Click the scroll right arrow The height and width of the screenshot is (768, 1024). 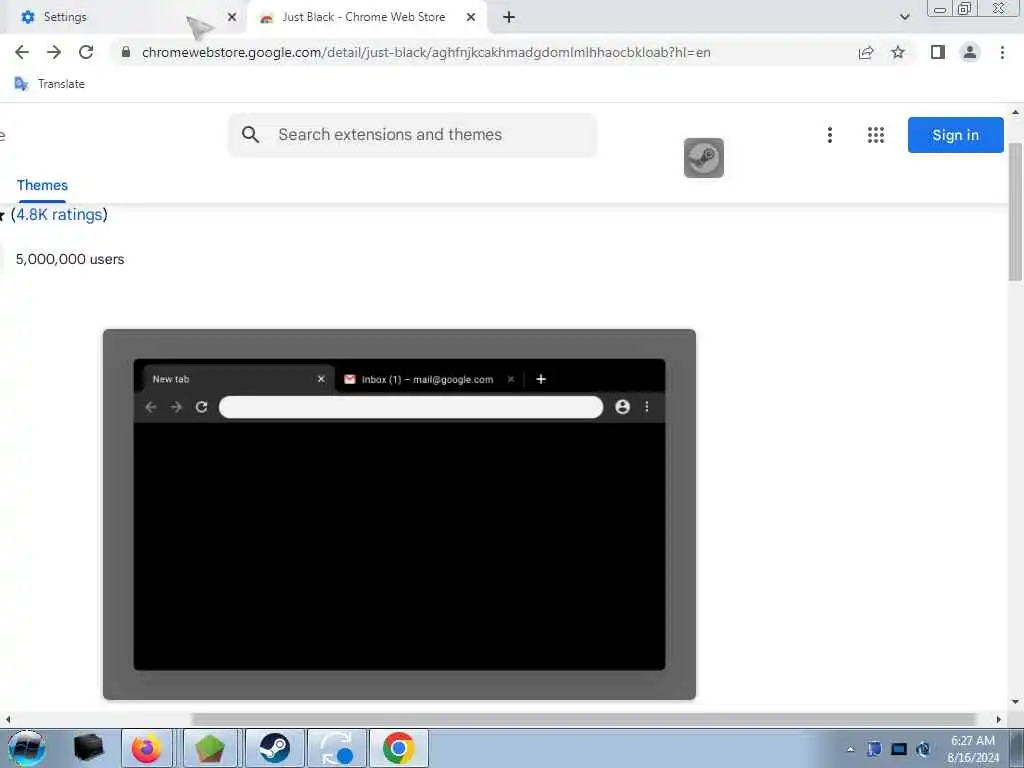click(999, 719)
